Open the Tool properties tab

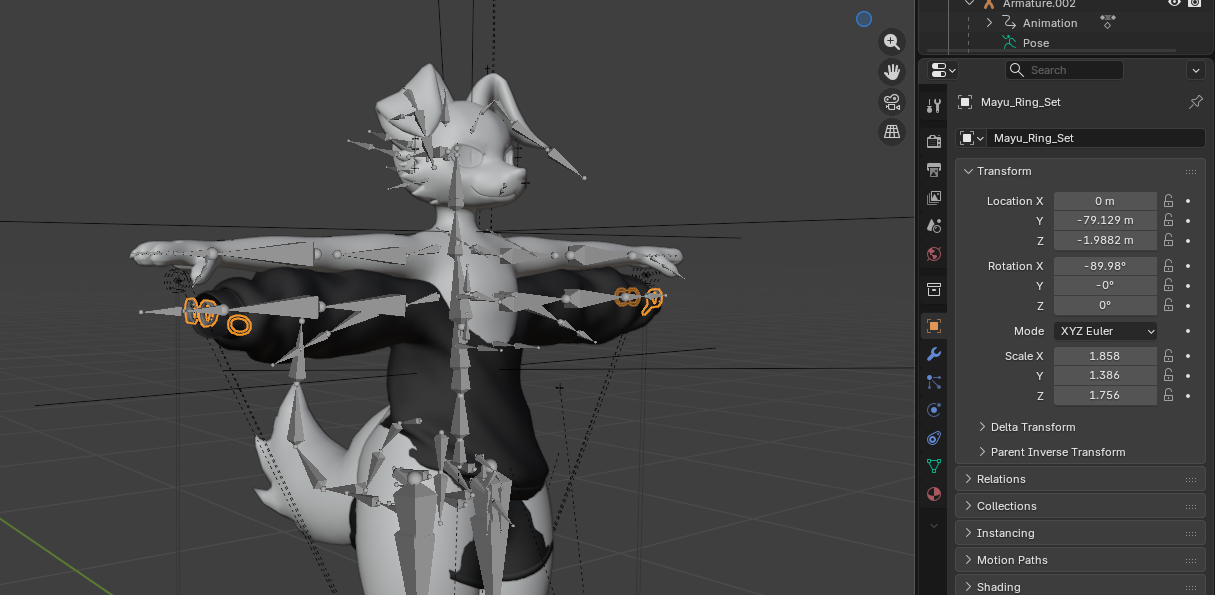(934, 106)
